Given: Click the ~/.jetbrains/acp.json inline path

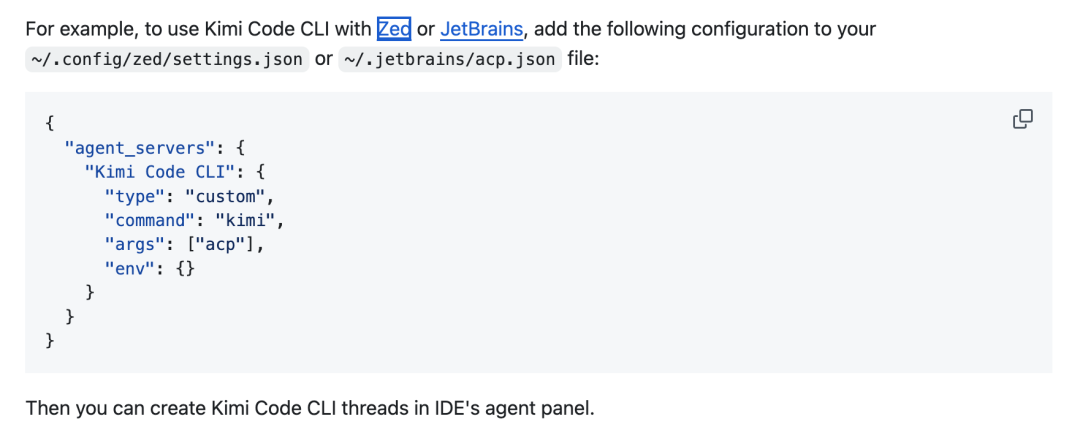Looking at the screenshot, I should 450,59.
